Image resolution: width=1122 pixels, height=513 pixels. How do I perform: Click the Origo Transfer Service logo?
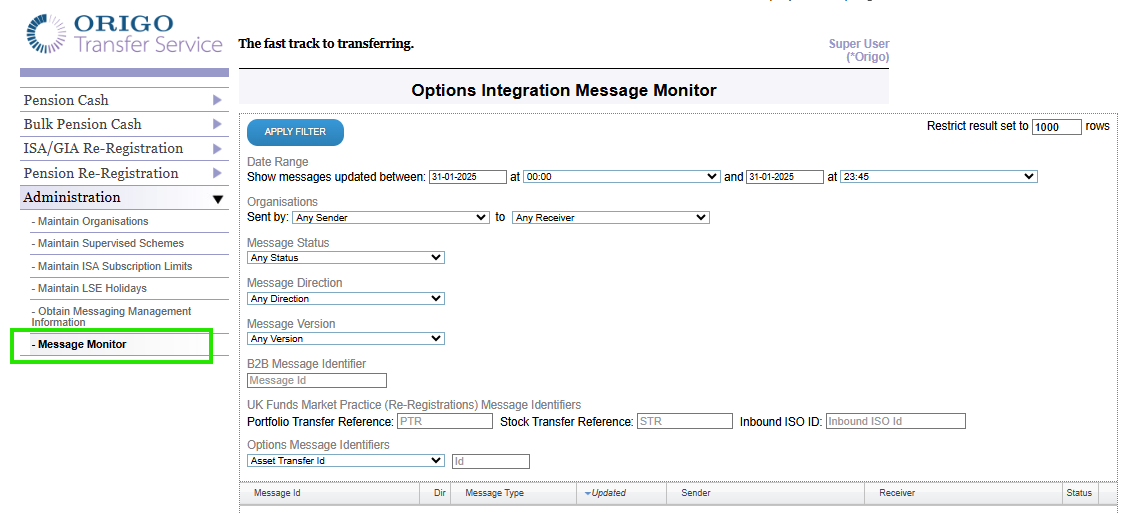click(125, 33)
